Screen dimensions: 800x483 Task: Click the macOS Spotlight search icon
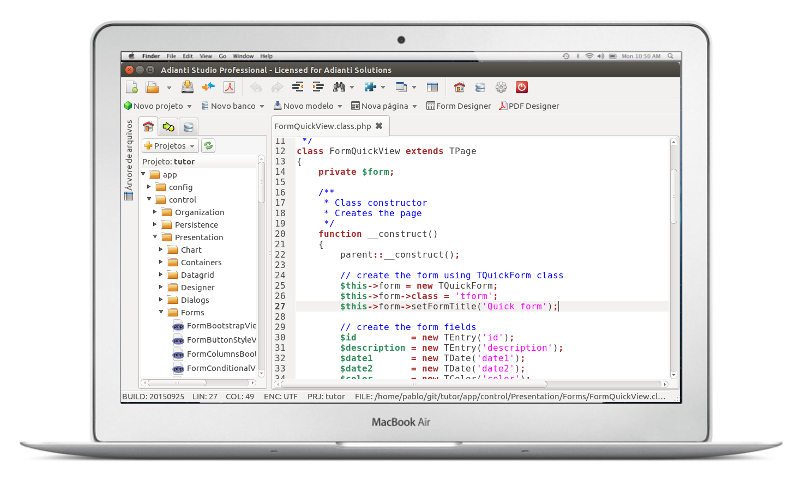click(x=670, y=56)
